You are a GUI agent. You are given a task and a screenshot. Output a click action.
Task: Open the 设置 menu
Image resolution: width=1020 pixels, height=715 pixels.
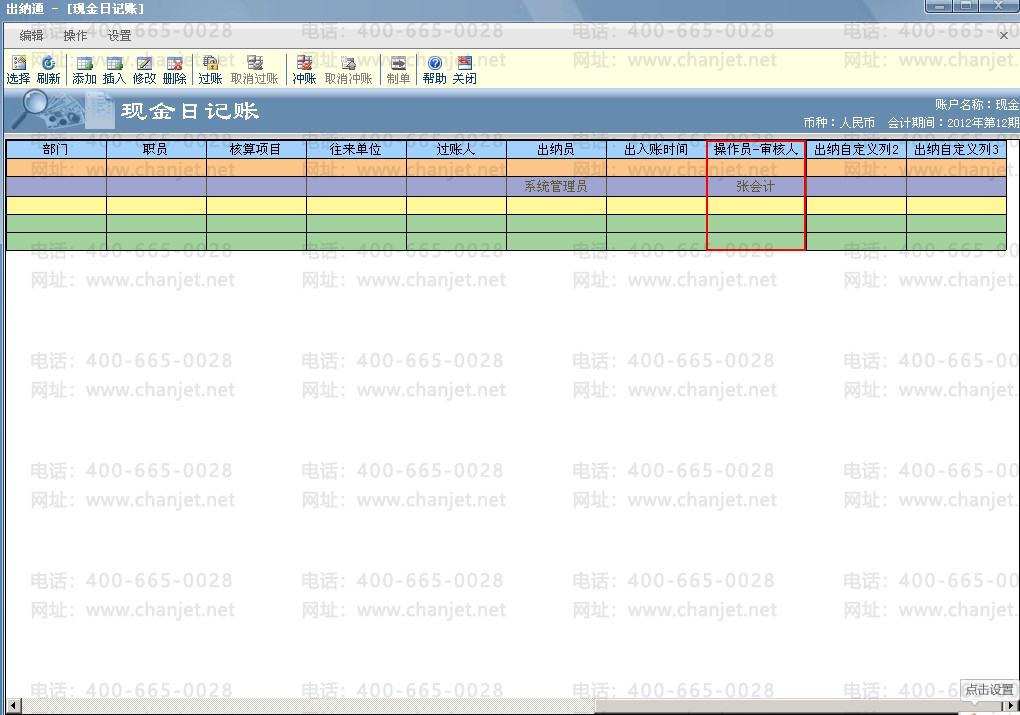coord(120,36)
